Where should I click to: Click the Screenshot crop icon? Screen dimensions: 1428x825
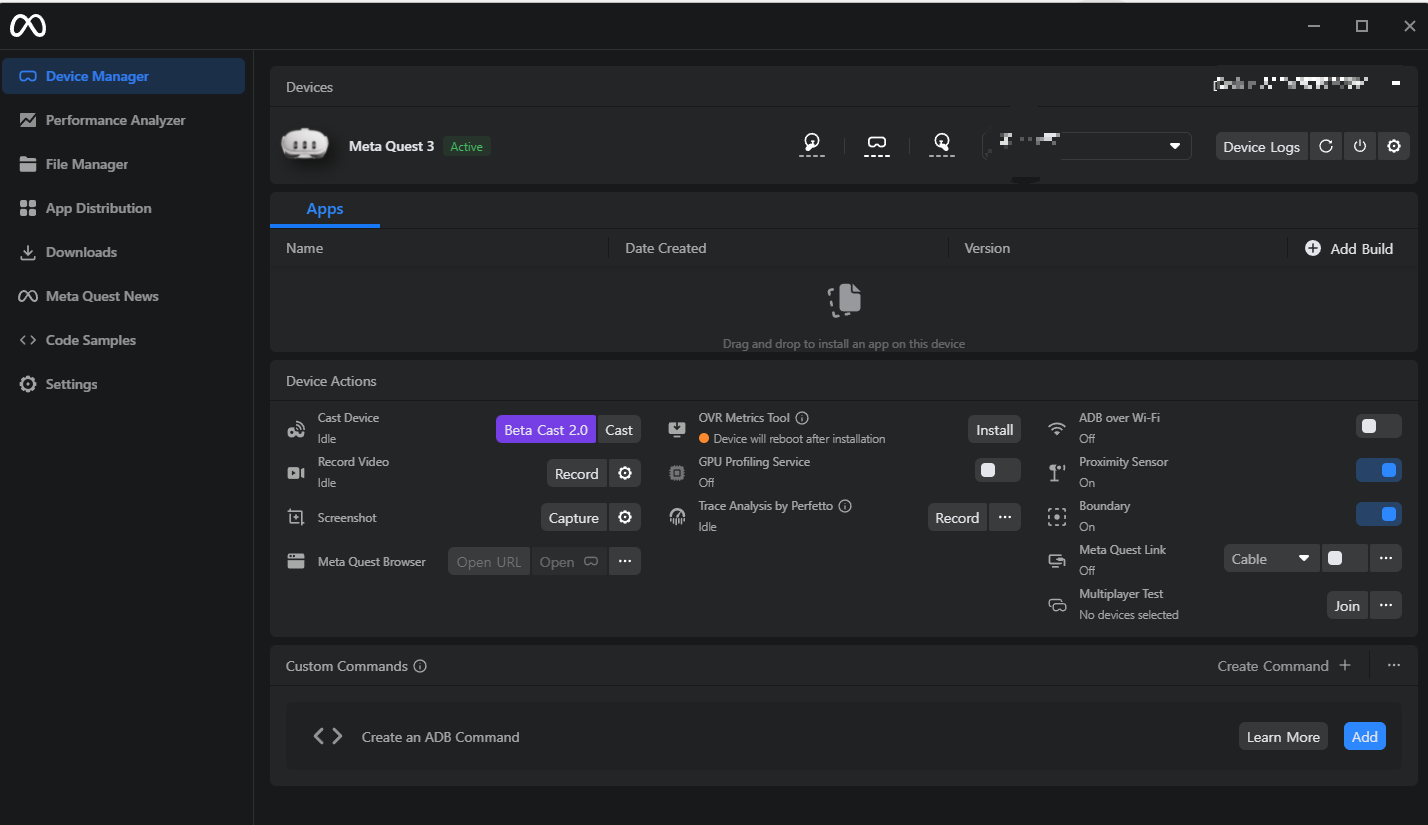pyautogui.click(x=296, y=518)
